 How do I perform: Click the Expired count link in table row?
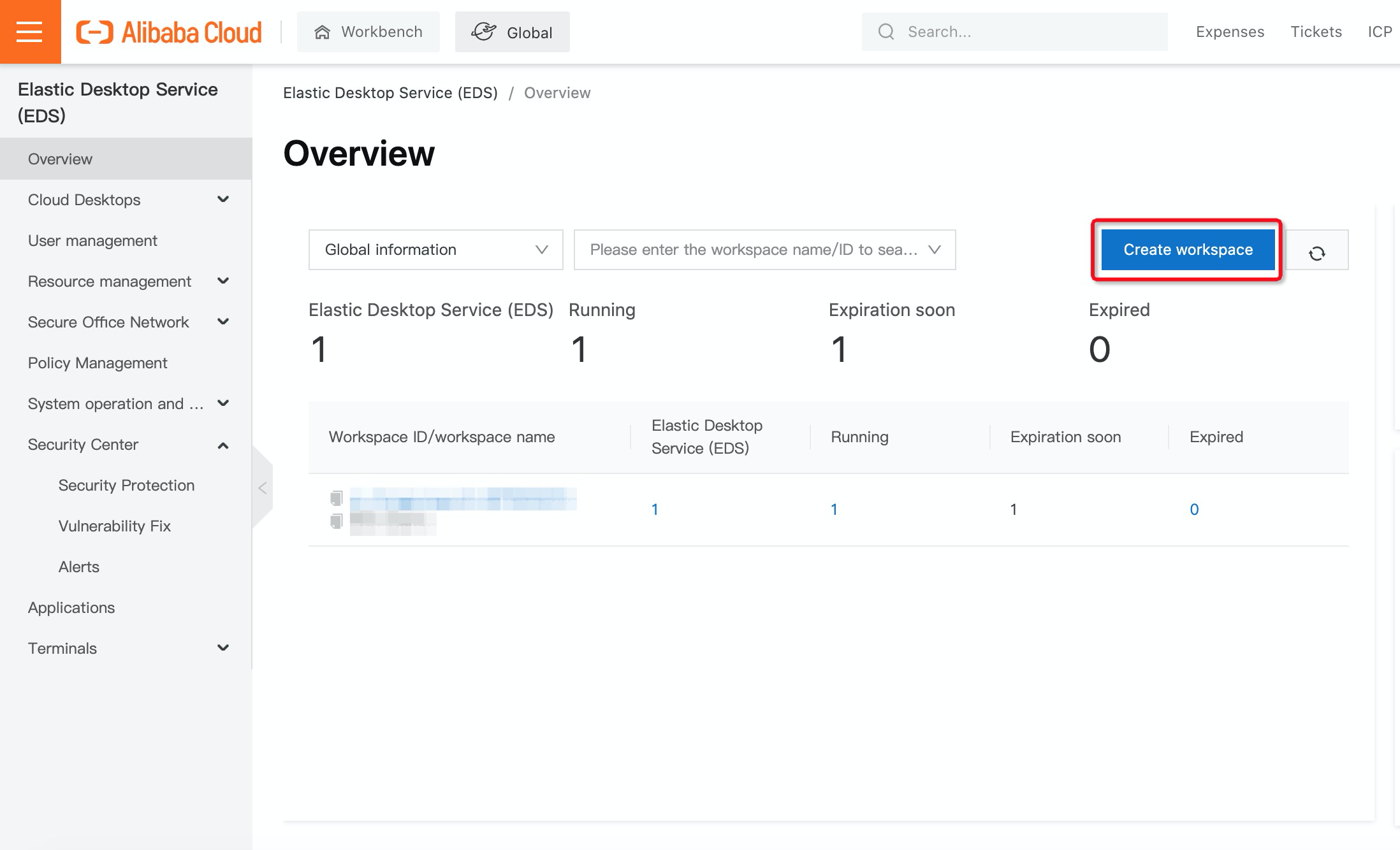1194,509
